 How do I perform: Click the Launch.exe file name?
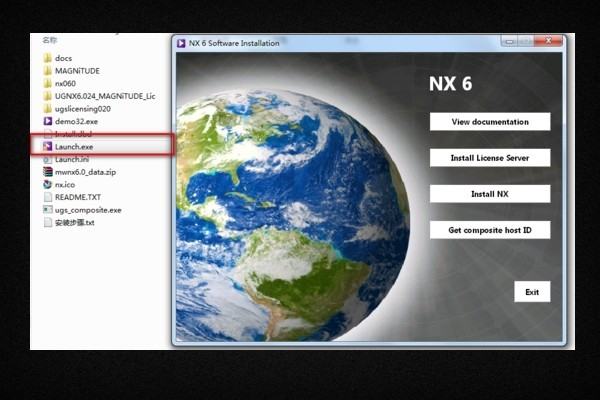[74, 147]
